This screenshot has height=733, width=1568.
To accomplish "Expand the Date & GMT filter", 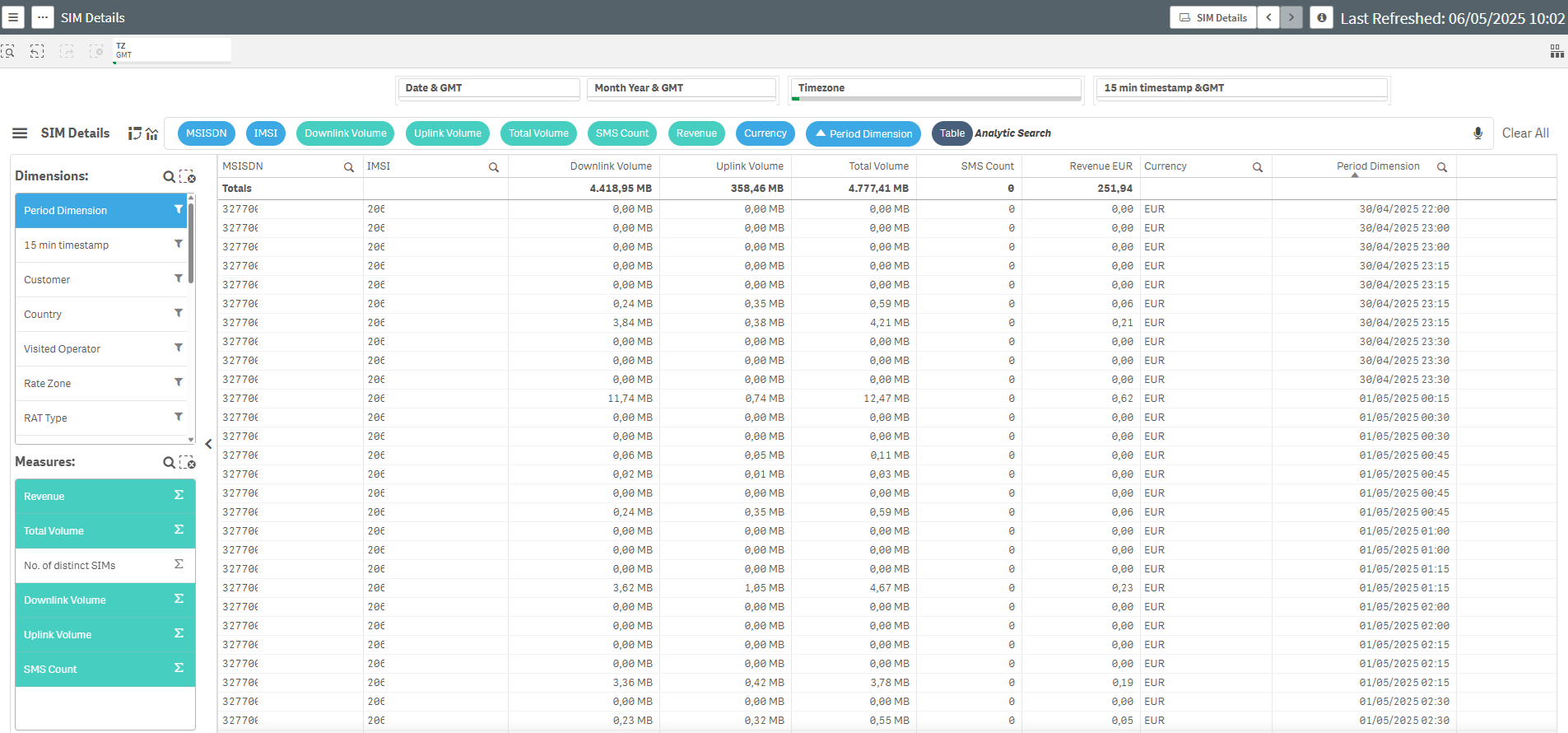I will [x=489, y=88].
